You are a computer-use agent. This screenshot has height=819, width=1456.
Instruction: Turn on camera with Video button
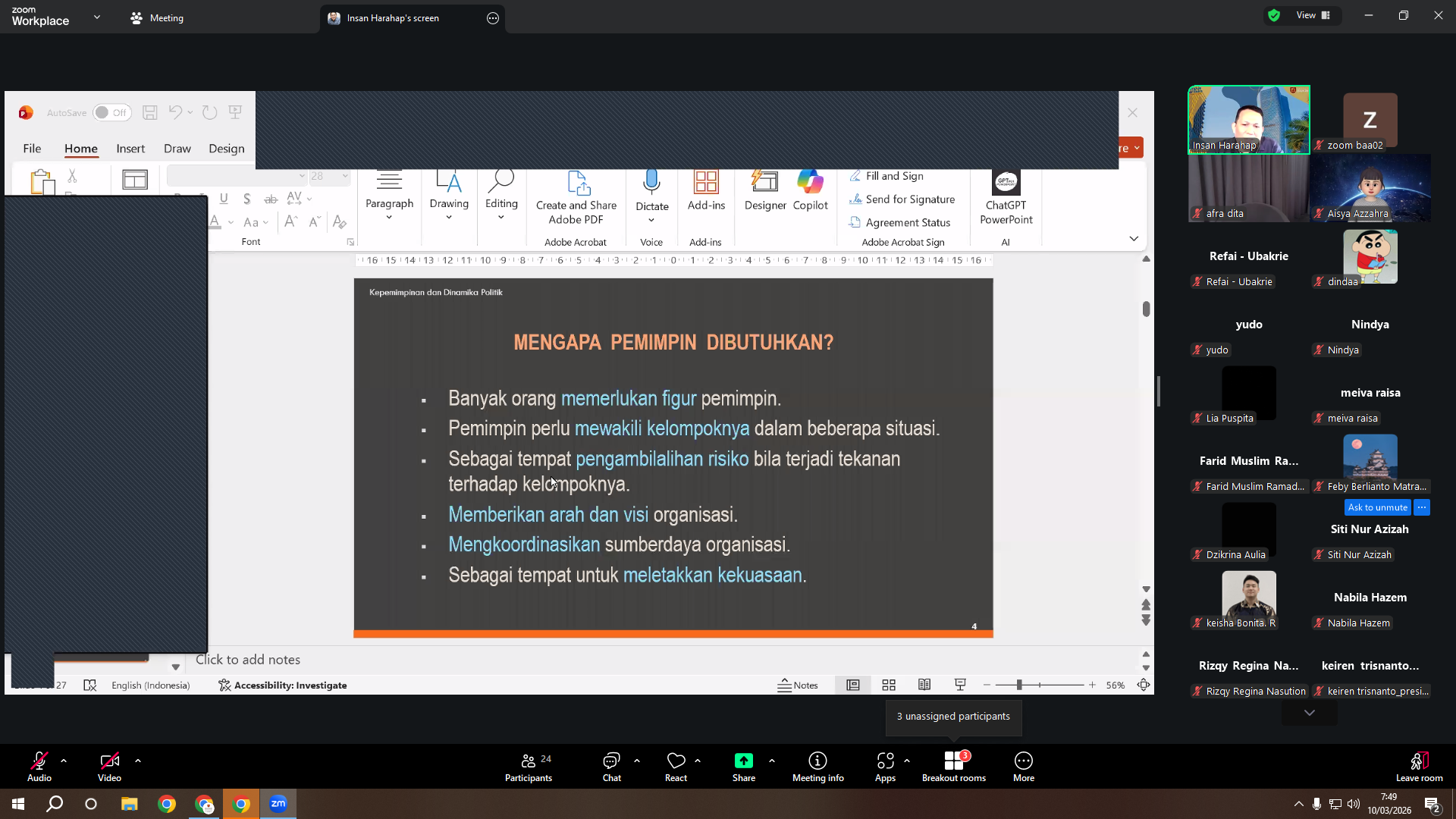tap(109, 767)
